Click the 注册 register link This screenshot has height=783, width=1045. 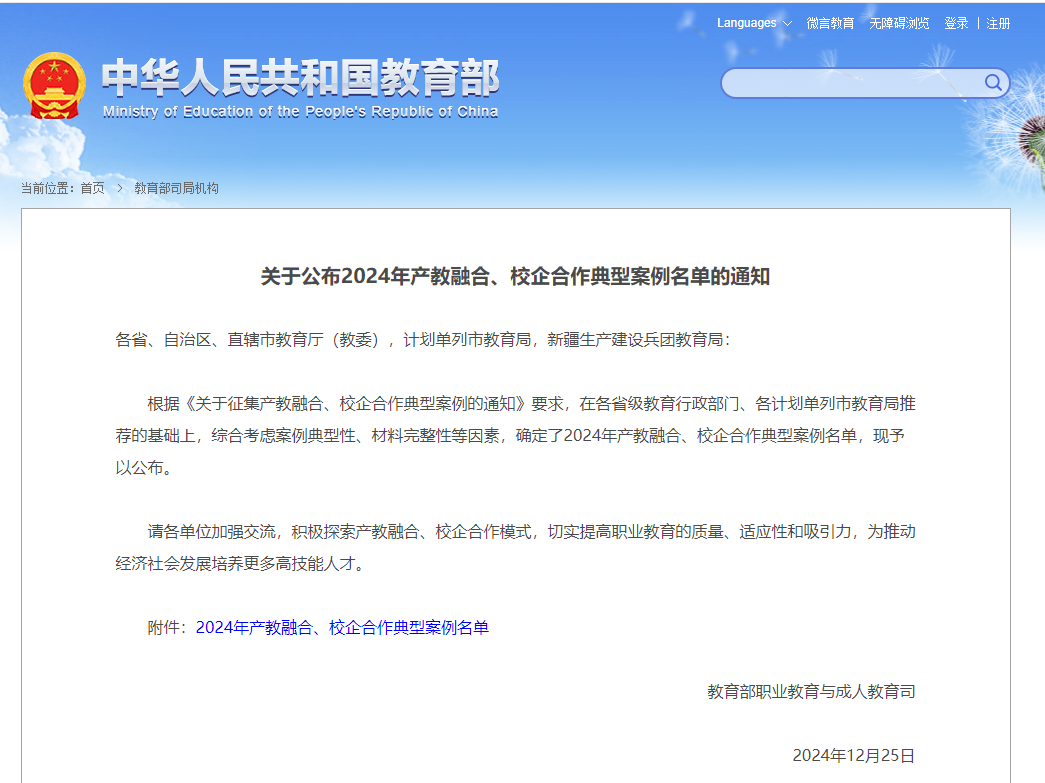(998, 23)
